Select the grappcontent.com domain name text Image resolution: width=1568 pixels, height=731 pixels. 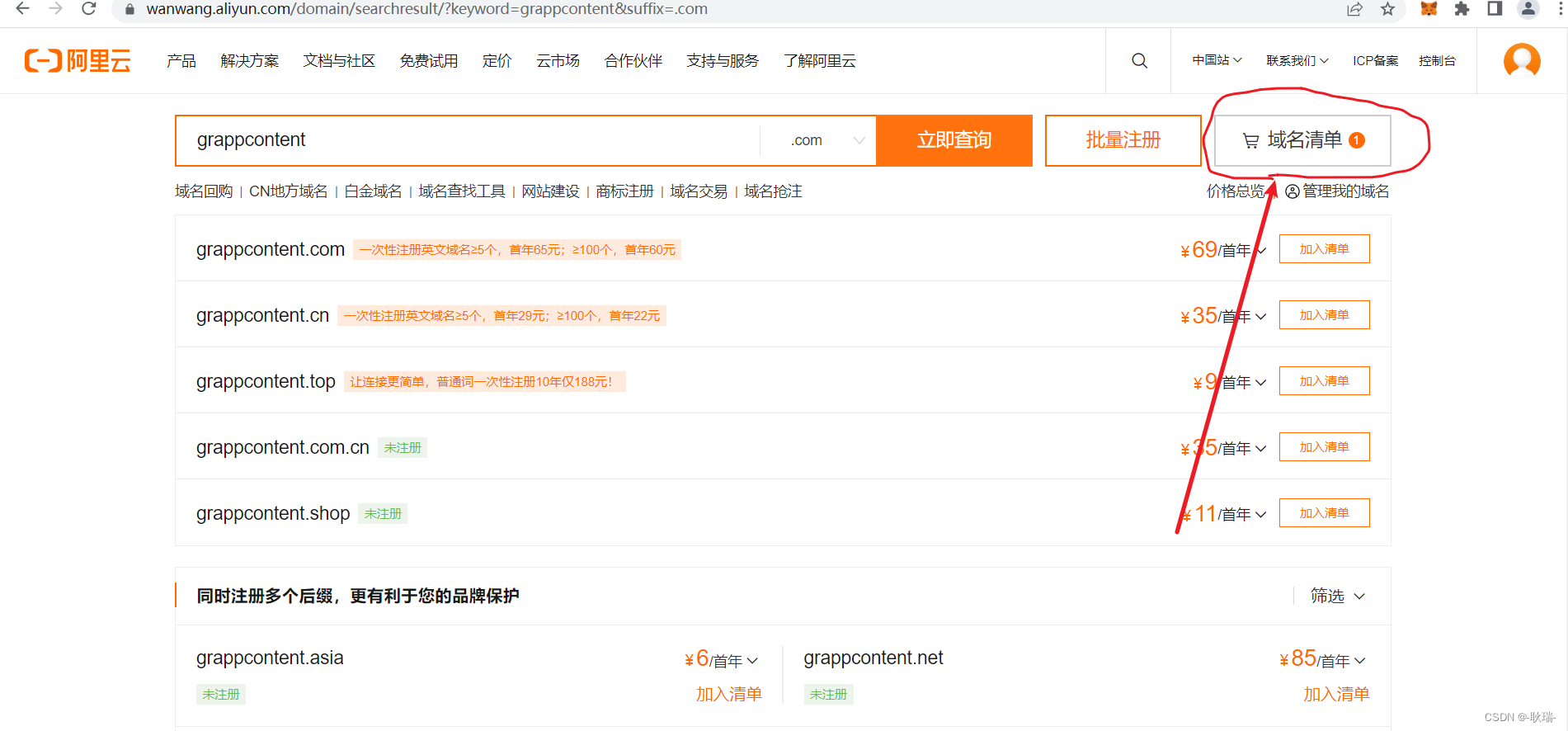(271, 249)
